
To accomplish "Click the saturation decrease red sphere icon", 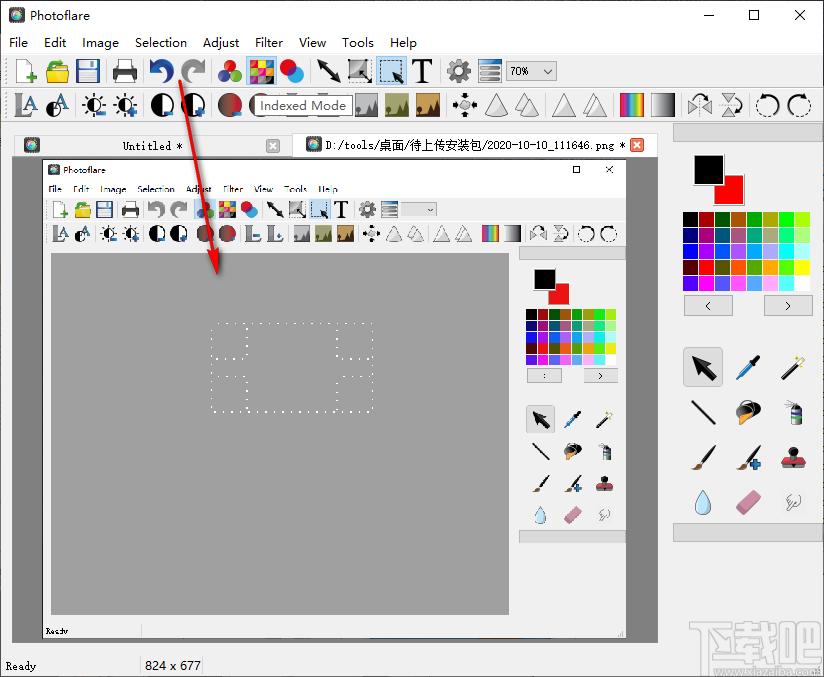I will (230, 105).
